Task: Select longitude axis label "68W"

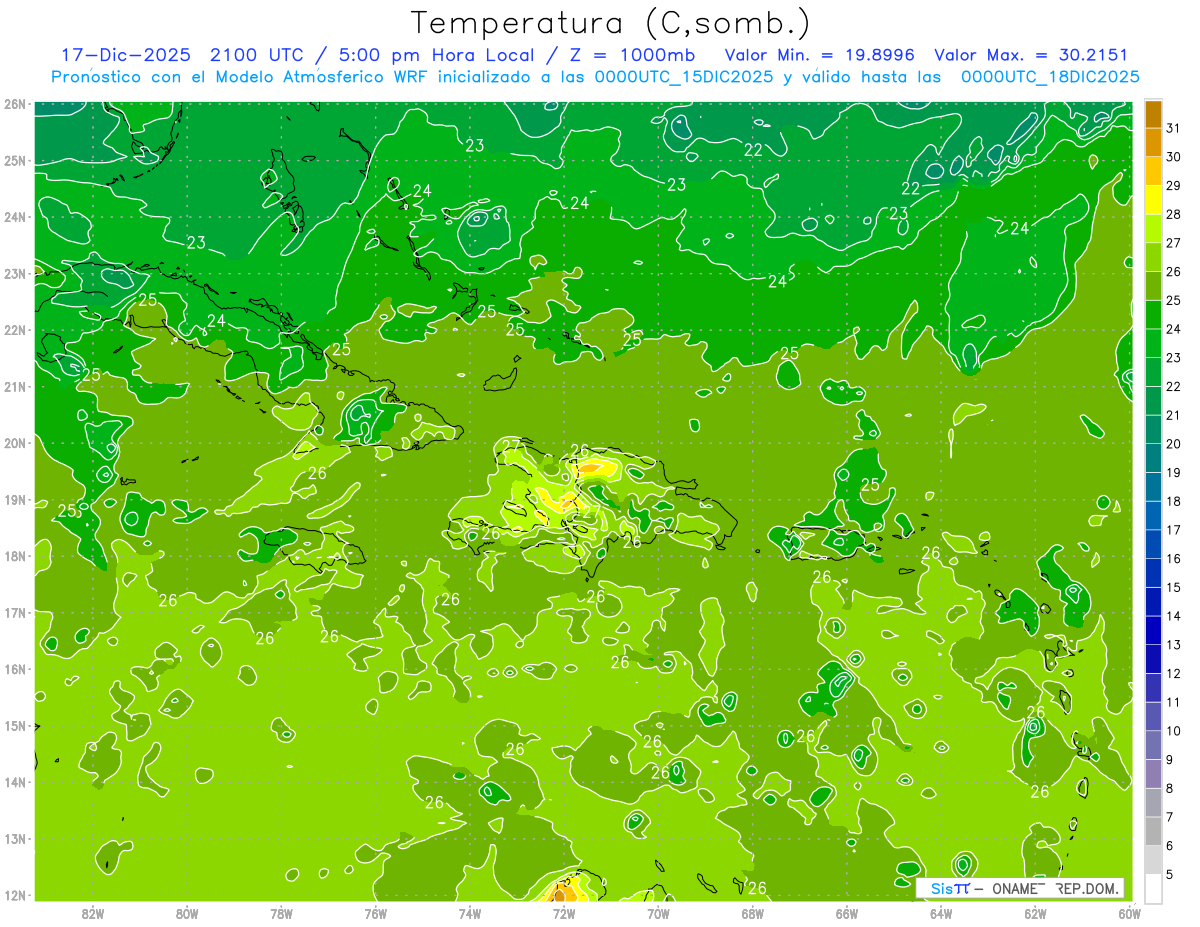Action: [x=753, y=913]
